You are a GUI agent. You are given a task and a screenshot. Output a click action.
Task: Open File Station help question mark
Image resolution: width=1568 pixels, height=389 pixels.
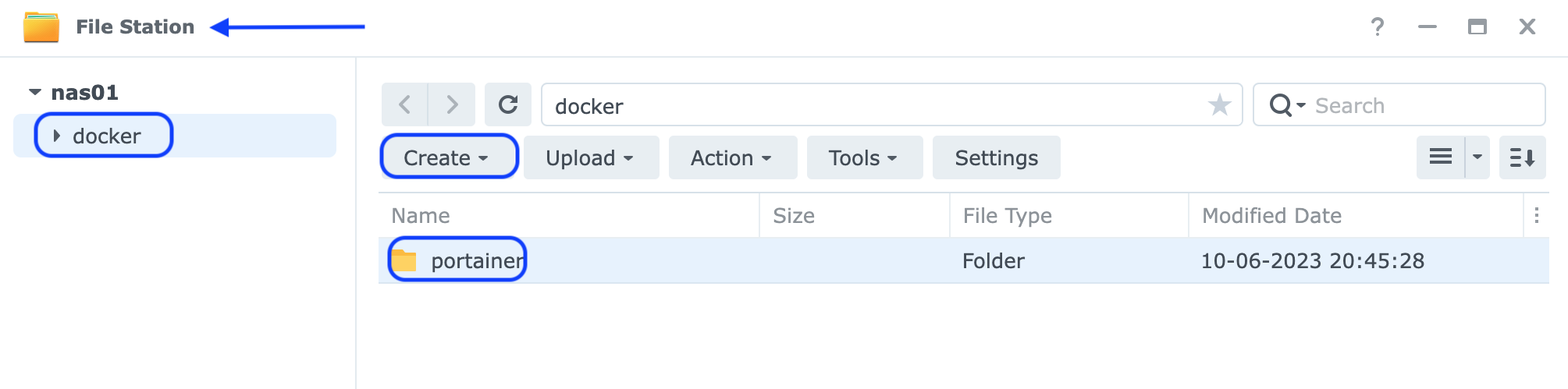pyautogui.click(x=1378, y=27)
